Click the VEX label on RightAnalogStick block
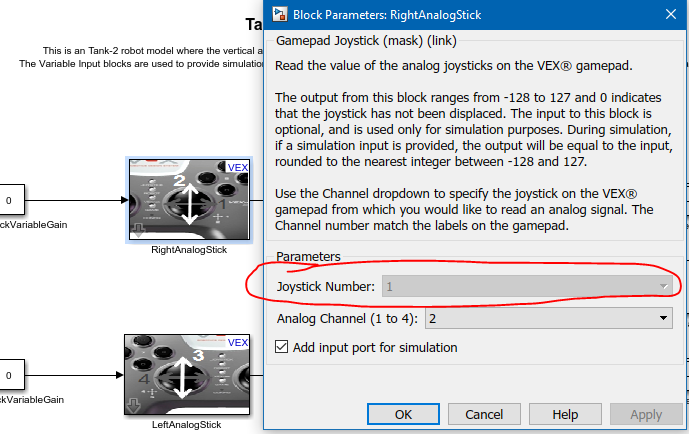The image size is (689, 434). pos(238,167)
